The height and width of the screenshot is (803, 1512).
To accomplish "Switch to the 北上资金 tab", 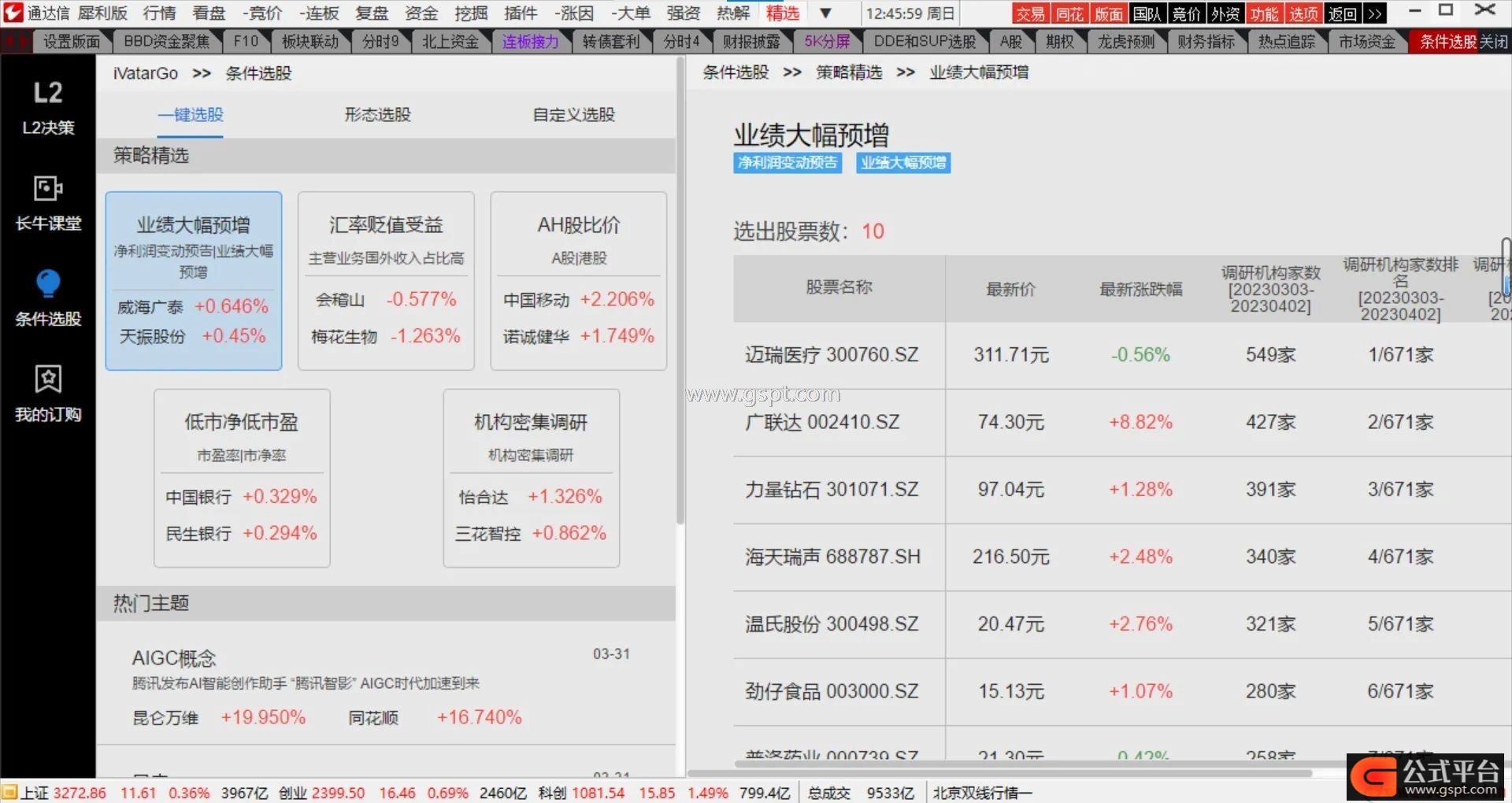I will click(x=450, y=42).
